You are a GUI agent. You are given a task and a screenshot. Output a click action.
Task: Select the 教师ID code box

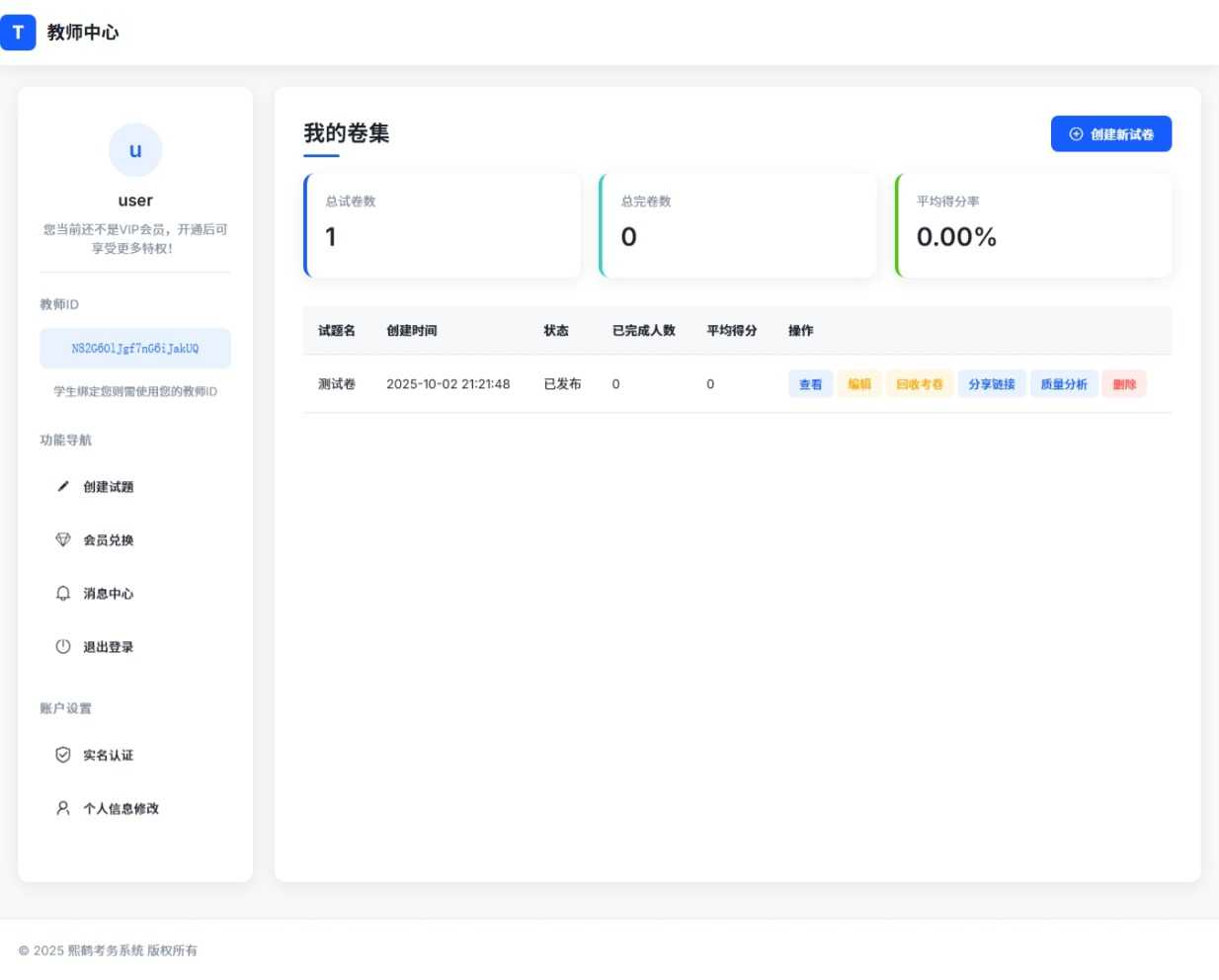pyautogui.click(x=135, y=348)
